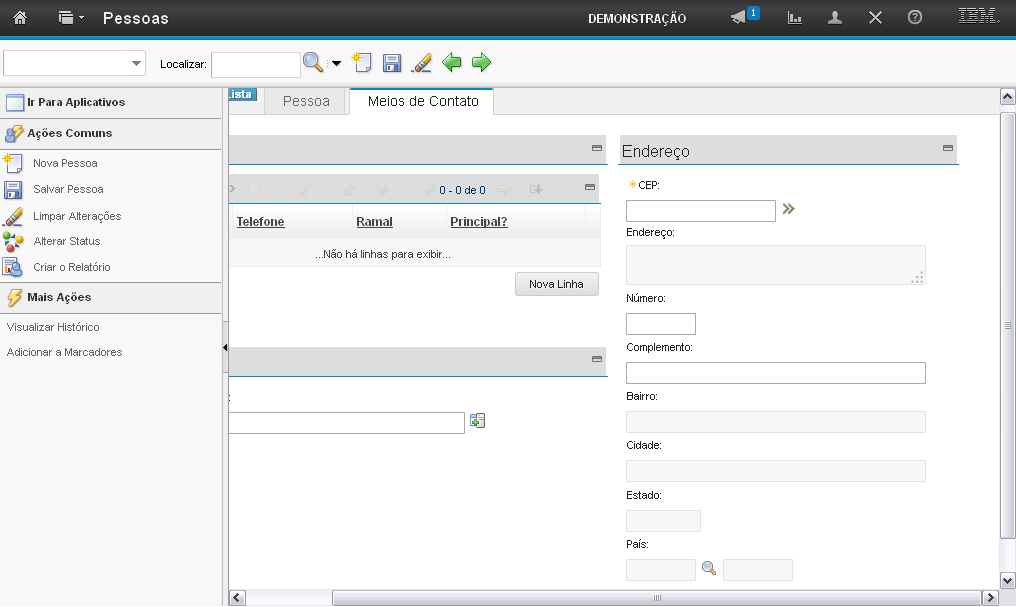Go to the next record with green arrow
Viewport: 1016px width, 607px height.
(482, 63)
